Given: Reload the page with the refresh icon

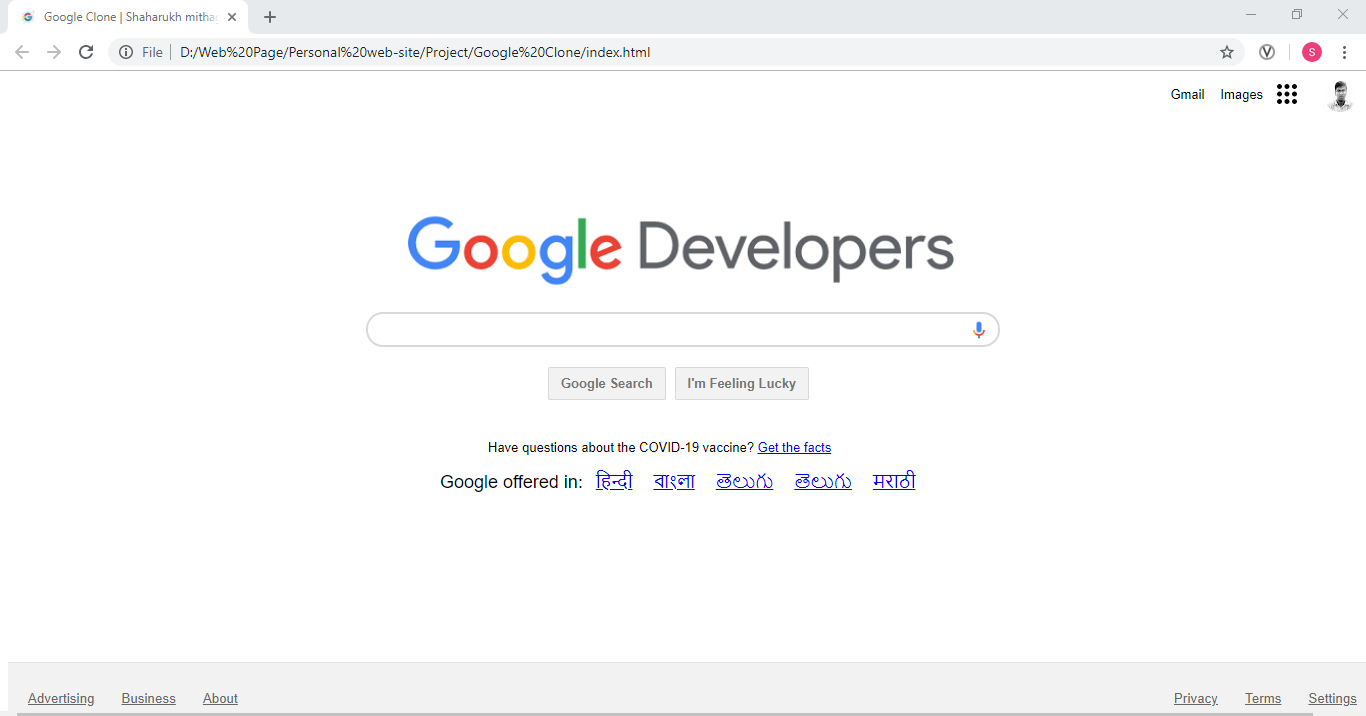Looking at the screenshot, I should [86, 52].
